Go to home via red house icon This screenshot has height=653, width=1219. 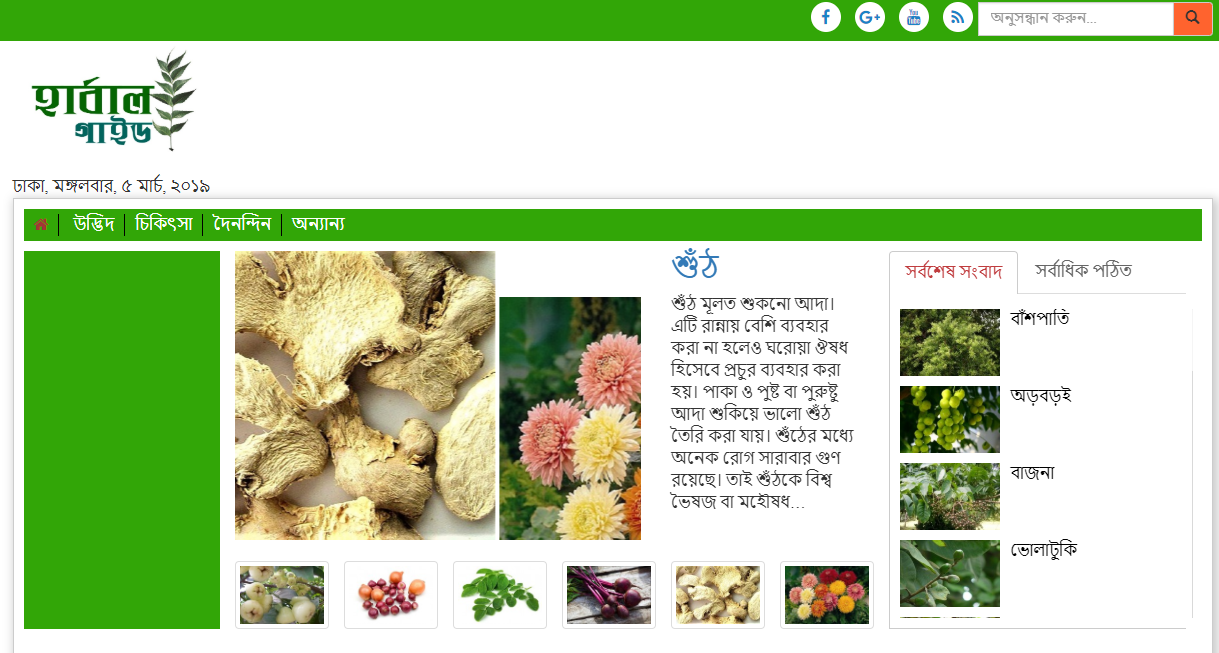pyautogui.click(x=41, y=224)
